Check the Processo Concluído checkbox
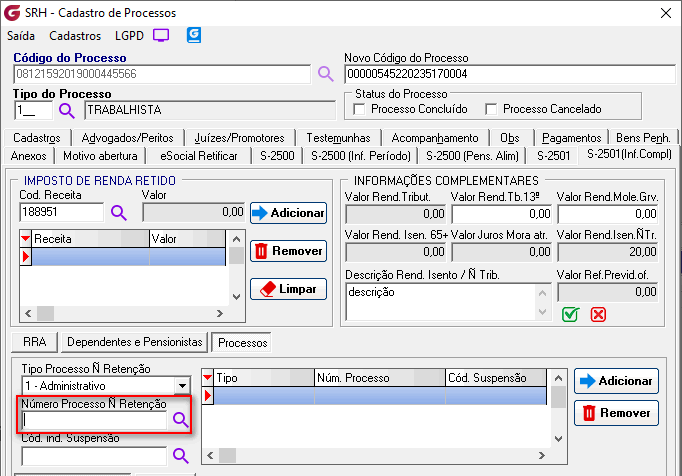Viewport: 682px width, 476px height. tap(360, 109)
